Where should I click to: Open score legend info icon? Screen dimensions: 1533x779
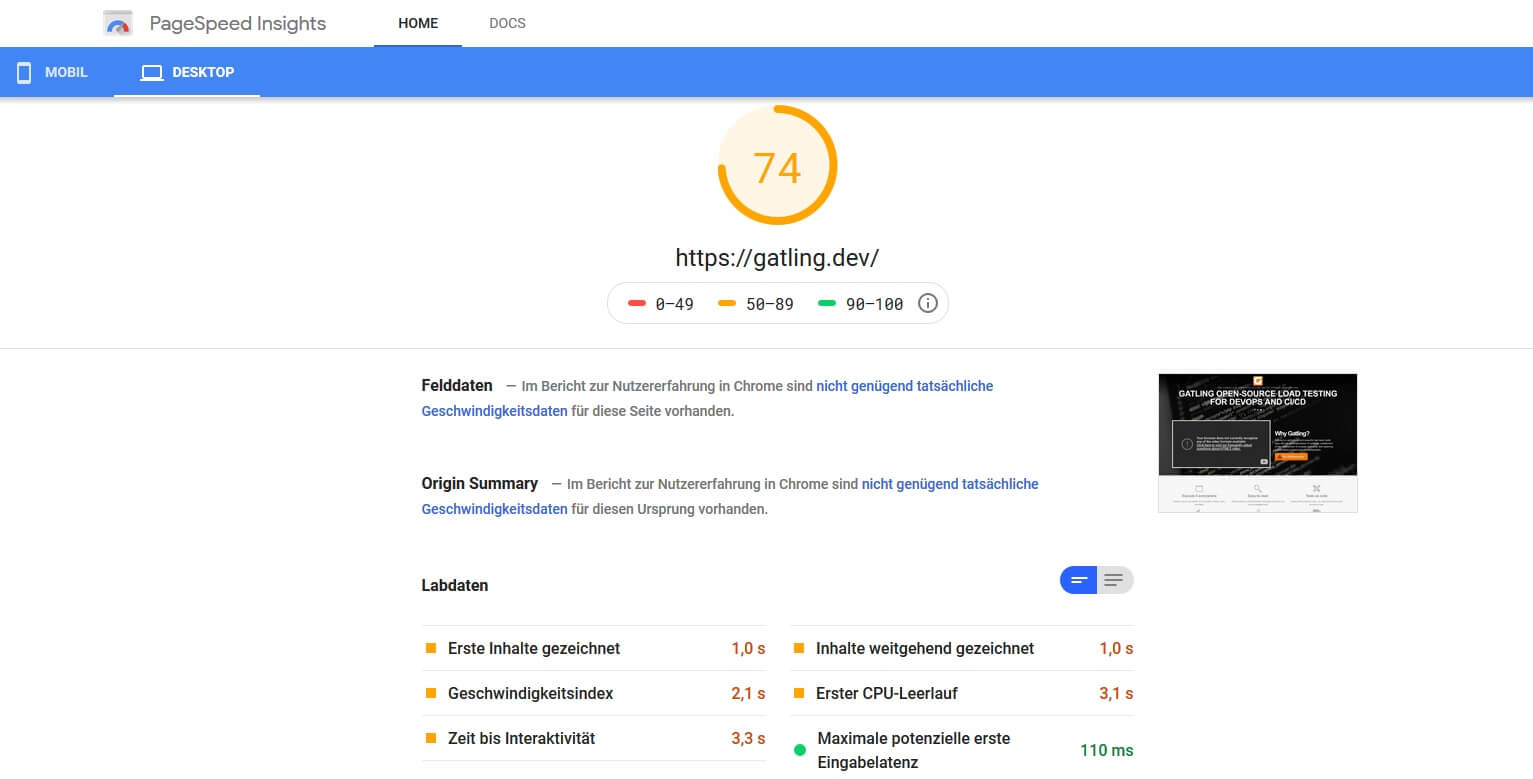[928, 303]
